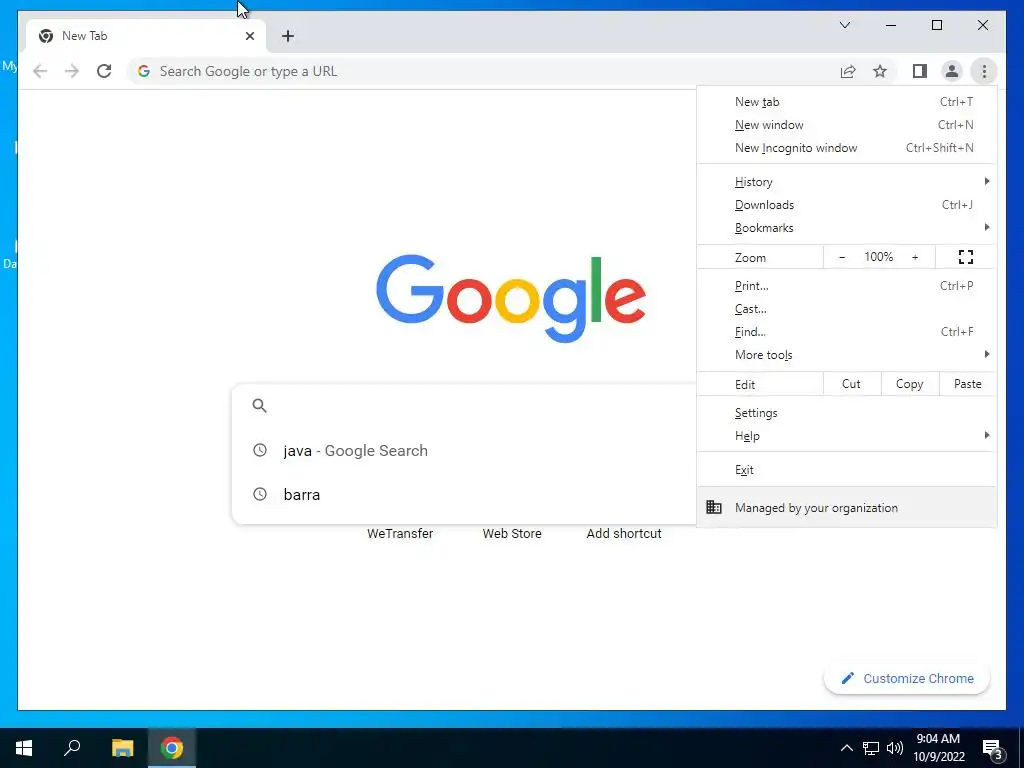1024x768 pixels.
Task: Choose Cast from the menu
Action: [x=847, y=308]
